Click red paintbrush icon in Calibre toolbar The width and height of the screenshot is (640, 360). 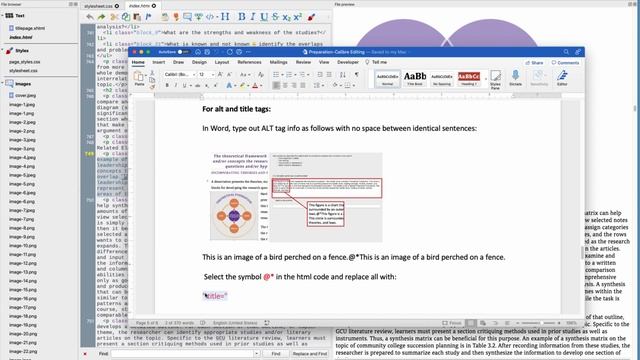[x=311, y=17]
